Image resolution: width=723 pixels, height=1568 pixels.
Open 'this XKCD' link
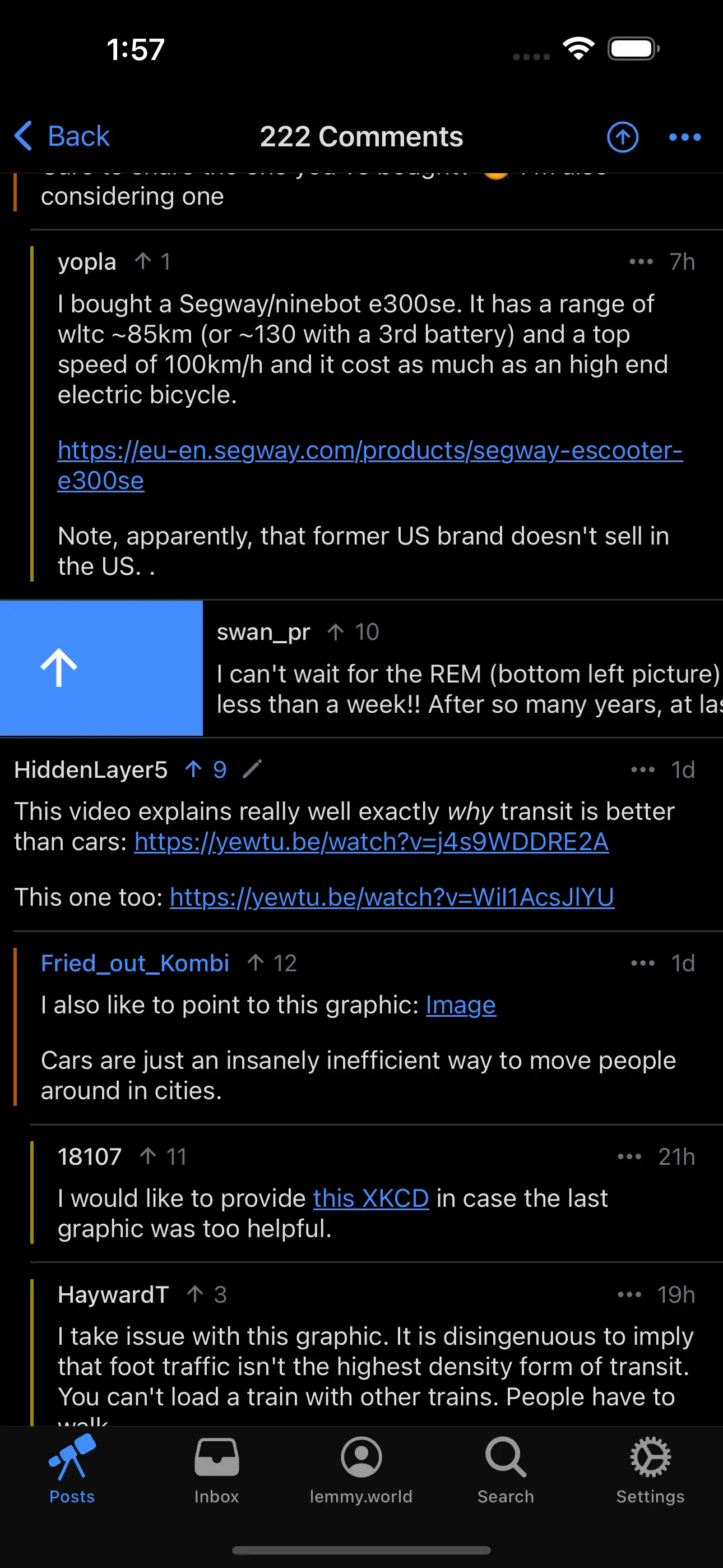click(x=371, y=1198)
